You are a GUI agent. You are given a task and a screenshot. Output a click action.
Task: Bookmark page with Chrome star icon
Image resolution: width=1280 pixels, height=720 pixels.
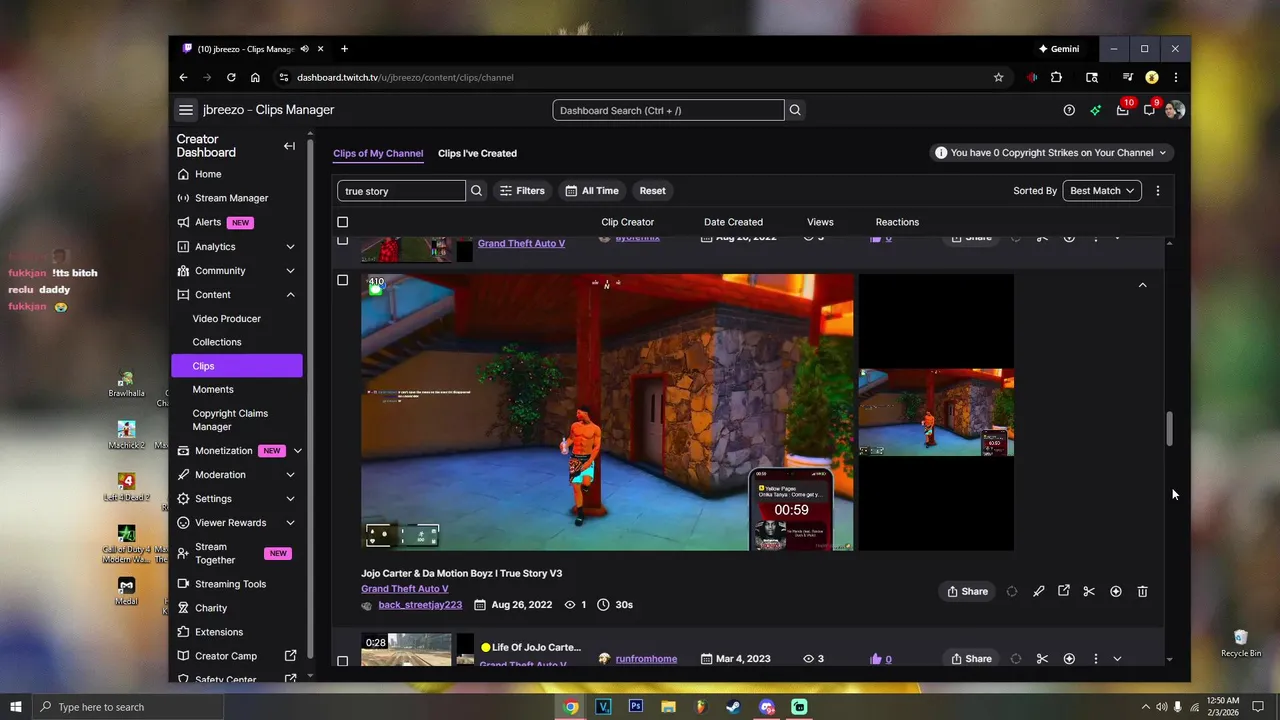tap(998, 77)
